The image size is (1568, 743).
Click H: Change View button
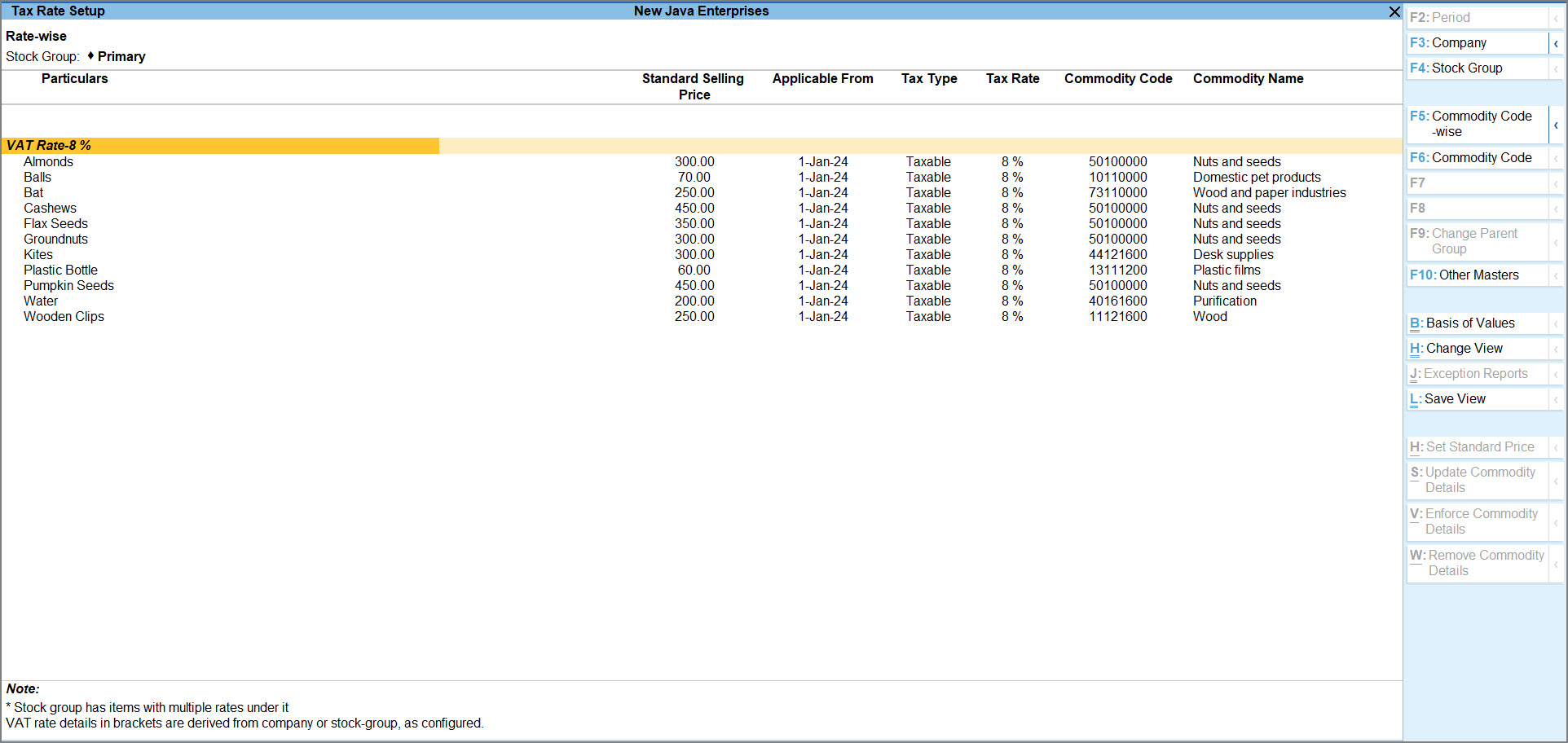tap(1477, 348)
